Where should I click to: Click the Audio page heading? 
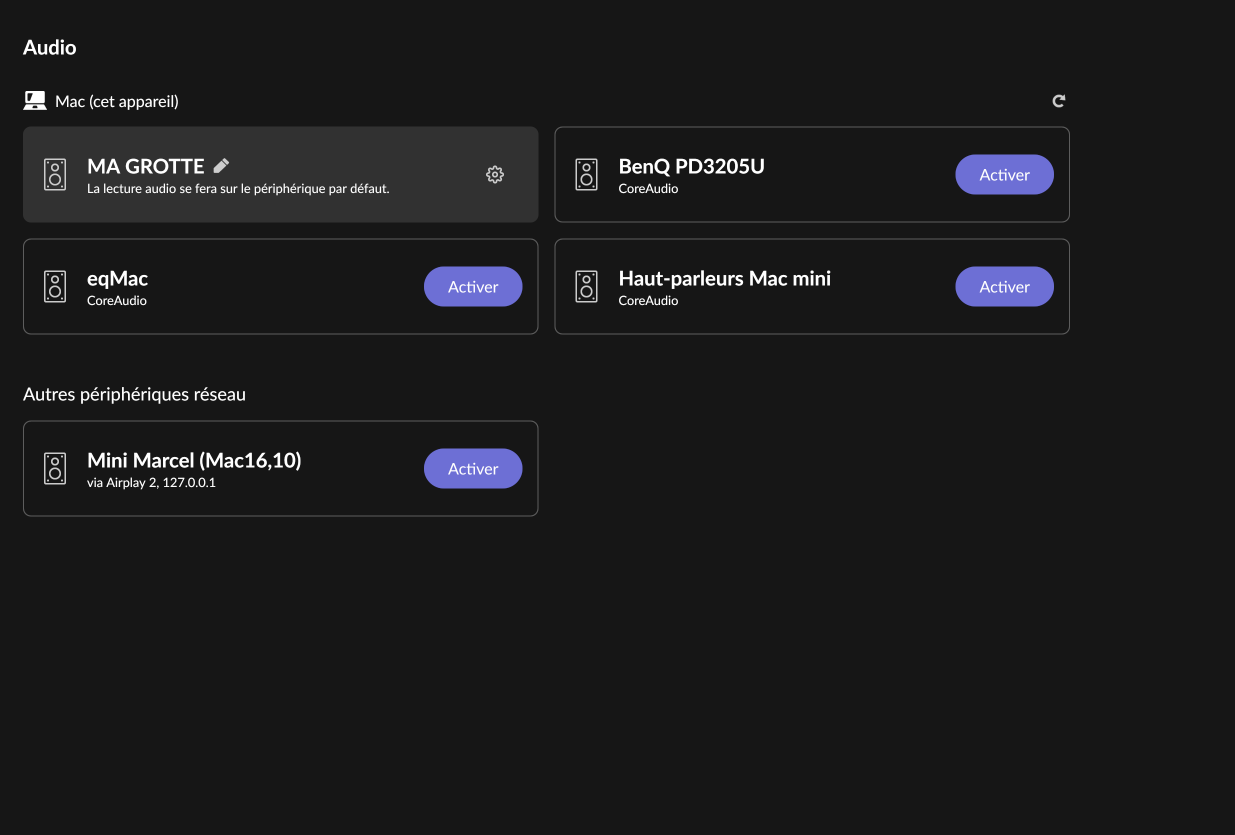pyautogui.click(x=50, y=47)
